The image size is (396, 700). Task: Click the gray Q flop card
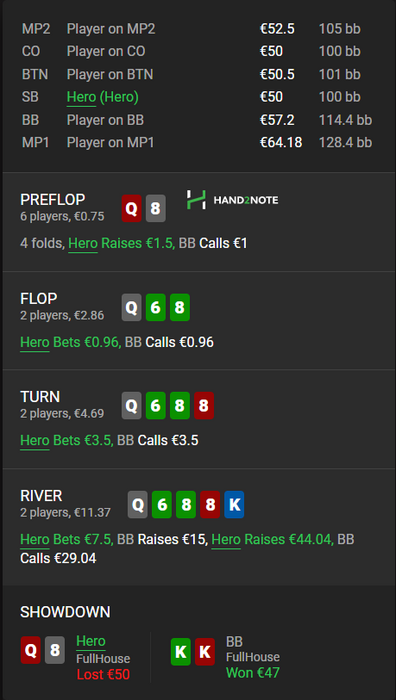tap(132, 307)
